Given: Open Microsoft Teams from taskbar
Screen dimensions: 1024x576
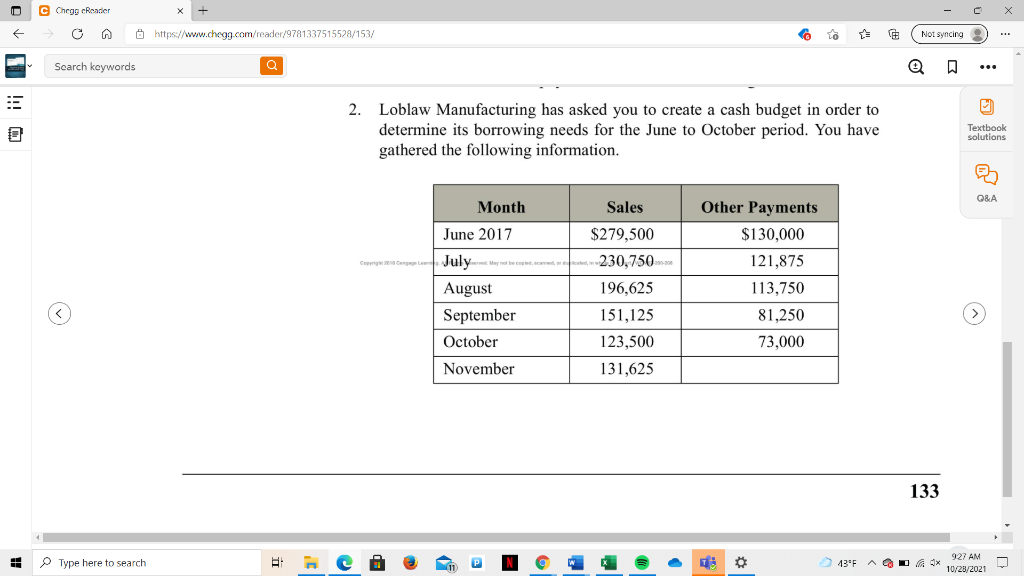Looking at the screenshot, I should pos(708,562).
